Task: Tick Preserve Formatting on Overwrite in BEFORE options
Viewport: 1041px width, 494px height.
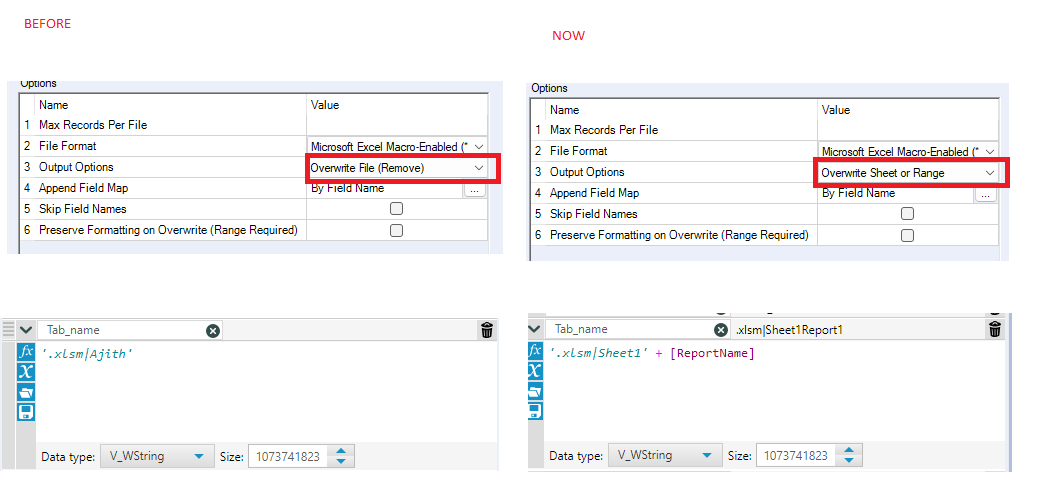Action: 397,230
